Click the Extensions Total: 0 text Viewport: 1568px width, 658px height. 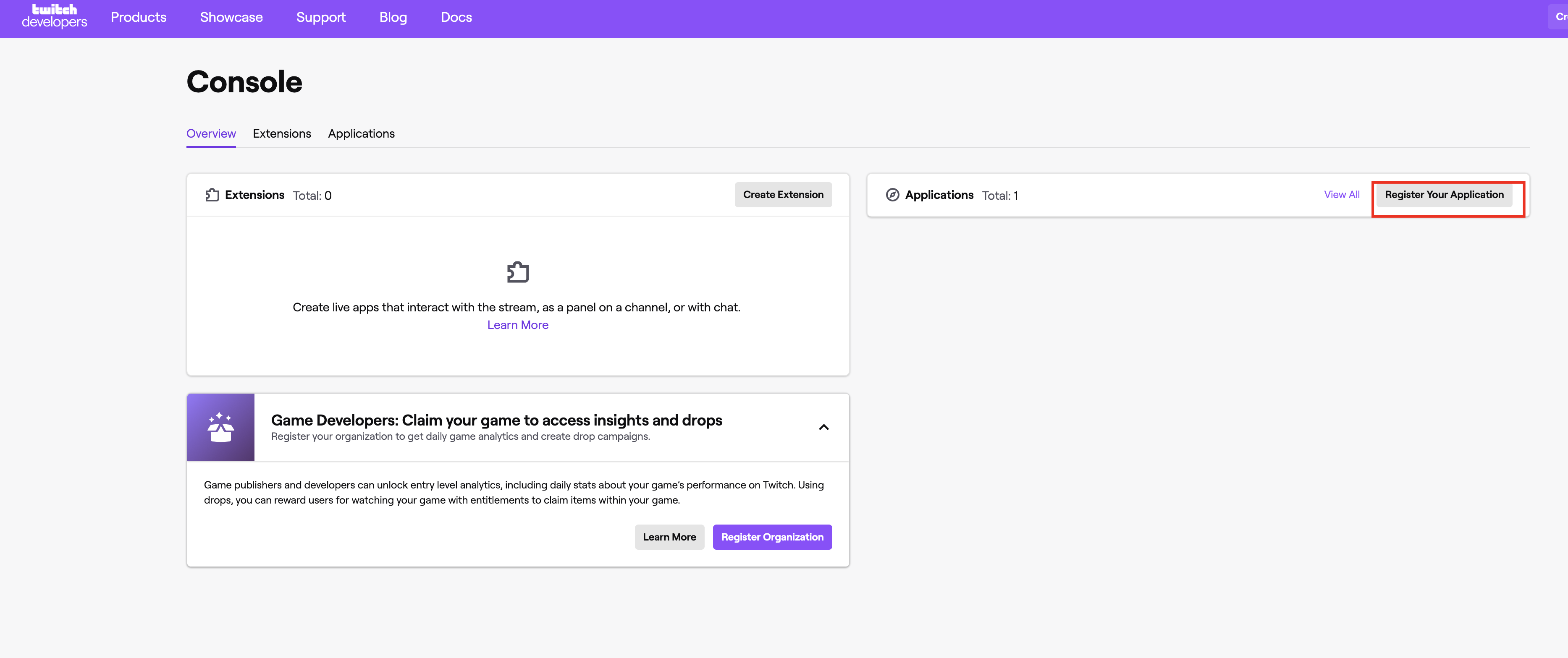[312, 195]
